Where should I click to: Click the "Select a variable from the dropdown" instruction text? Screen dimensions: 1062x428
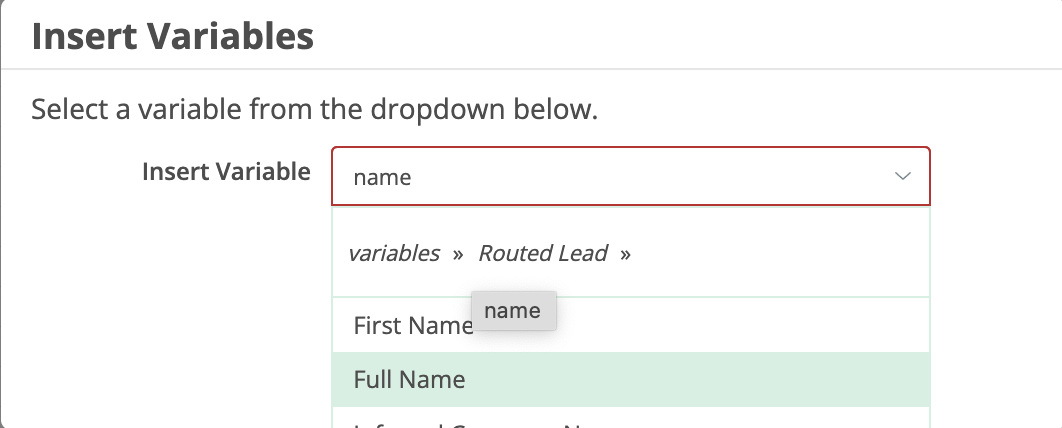click(x=314, y=108)
